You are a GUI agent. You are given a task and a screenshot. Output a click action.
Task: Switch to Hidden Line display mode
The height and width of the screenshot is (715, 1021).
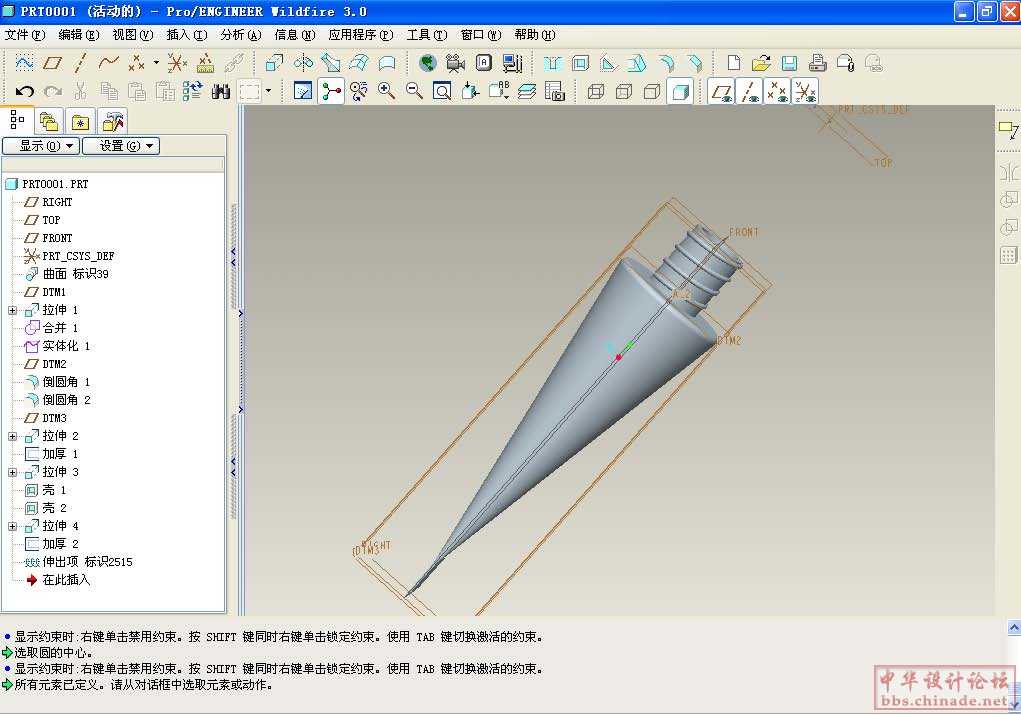tap(624, 91)
